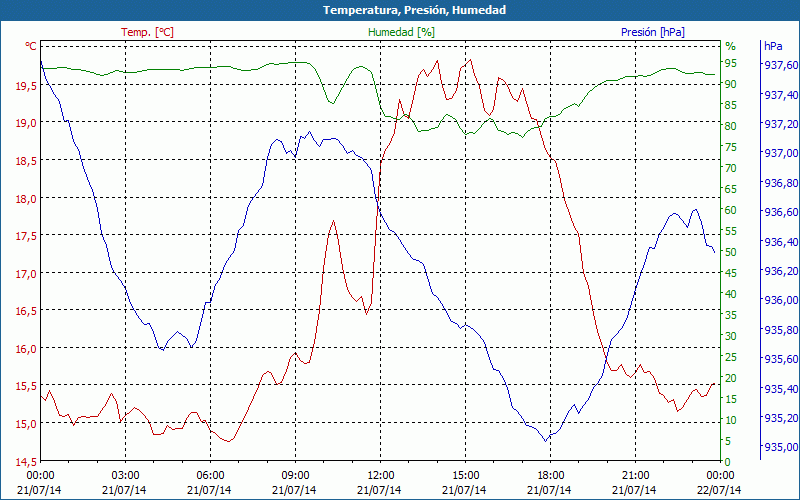Screen dimensions: 800x500
Task: Click the '17,5' temperature axis value
Action: tap(26, 237)
